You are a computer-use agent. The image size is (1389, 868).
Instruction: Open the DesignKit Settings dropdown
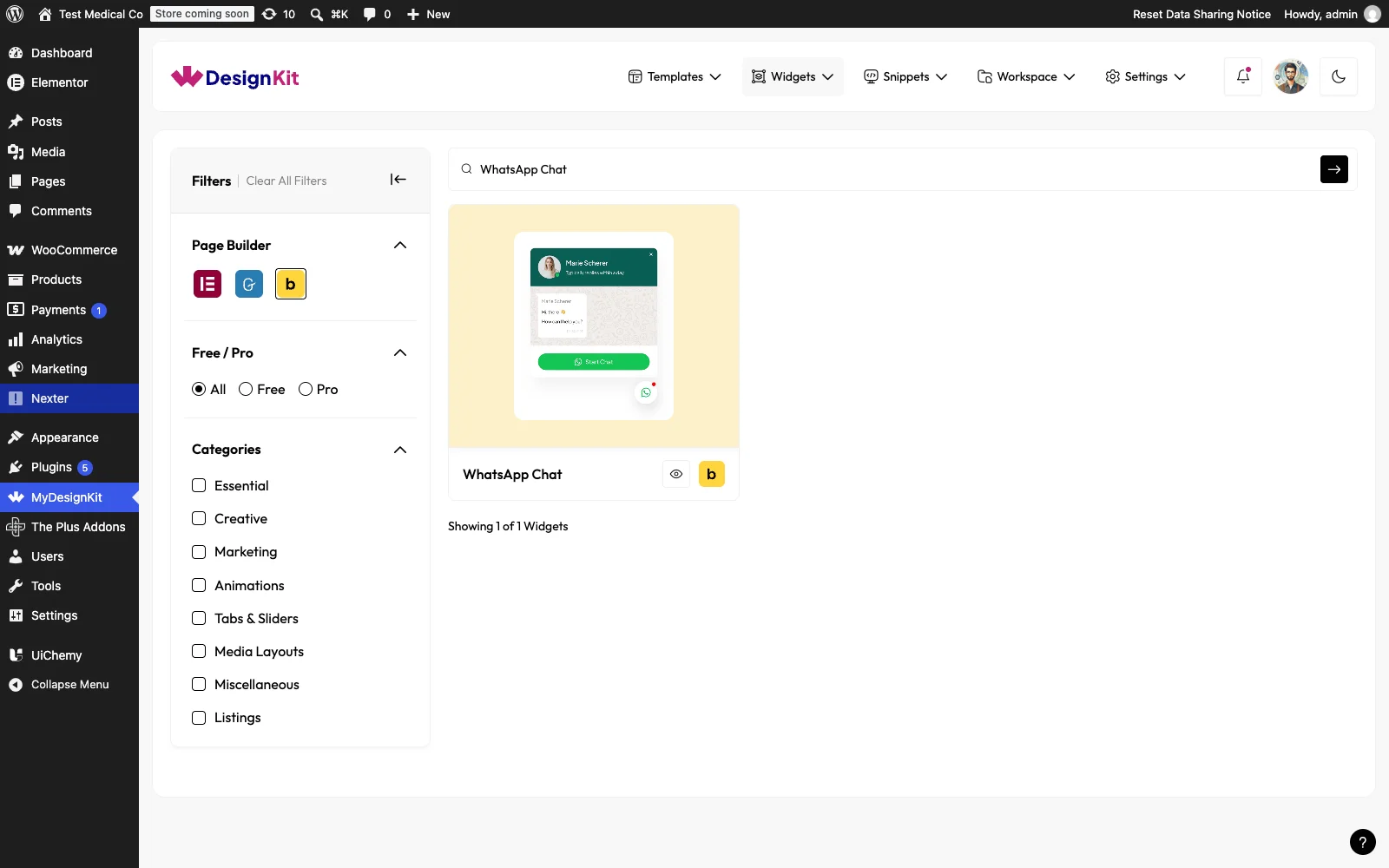coord(1145,76)
